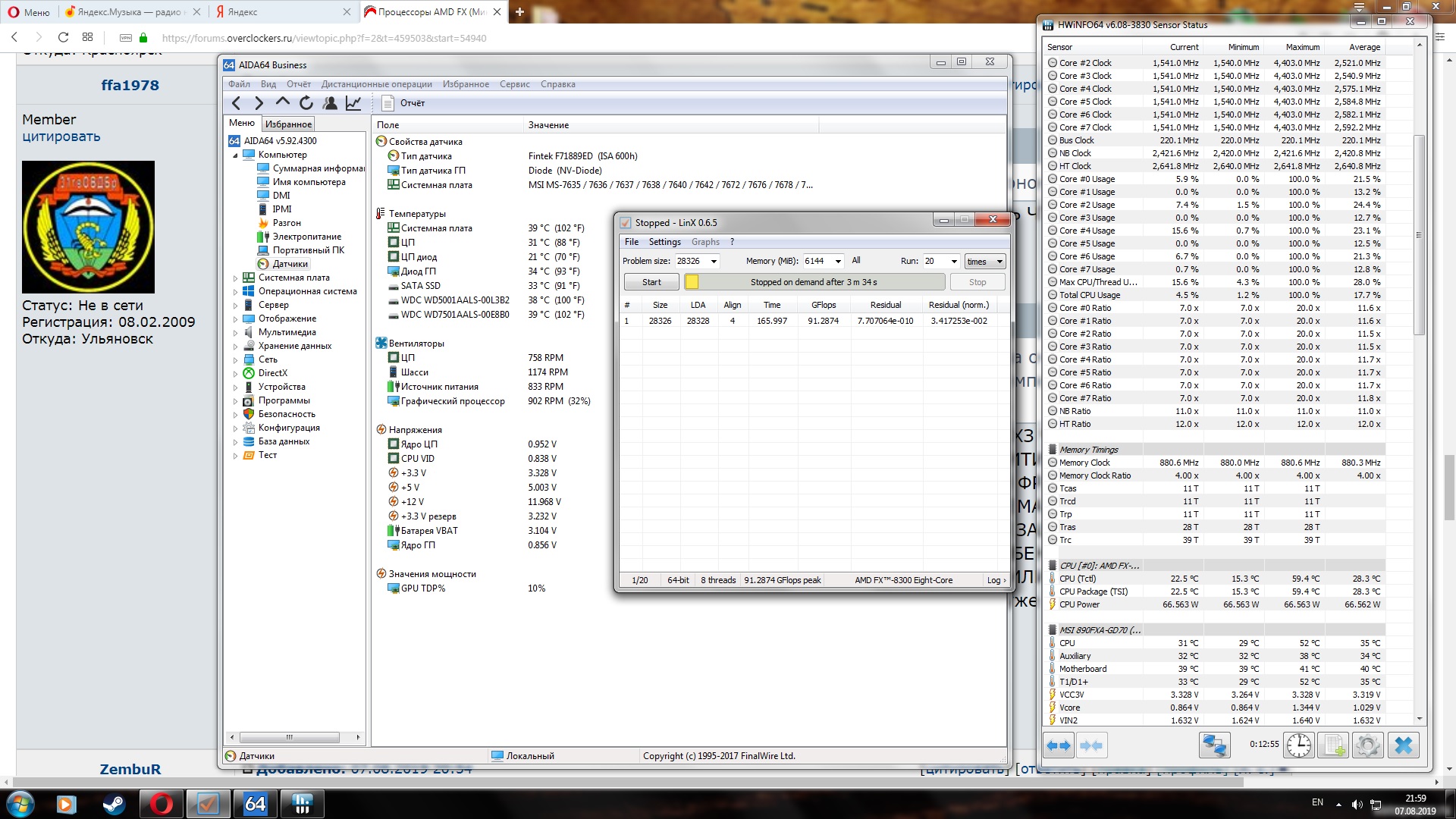Click HWiNFO expand arrows button

1059,745
